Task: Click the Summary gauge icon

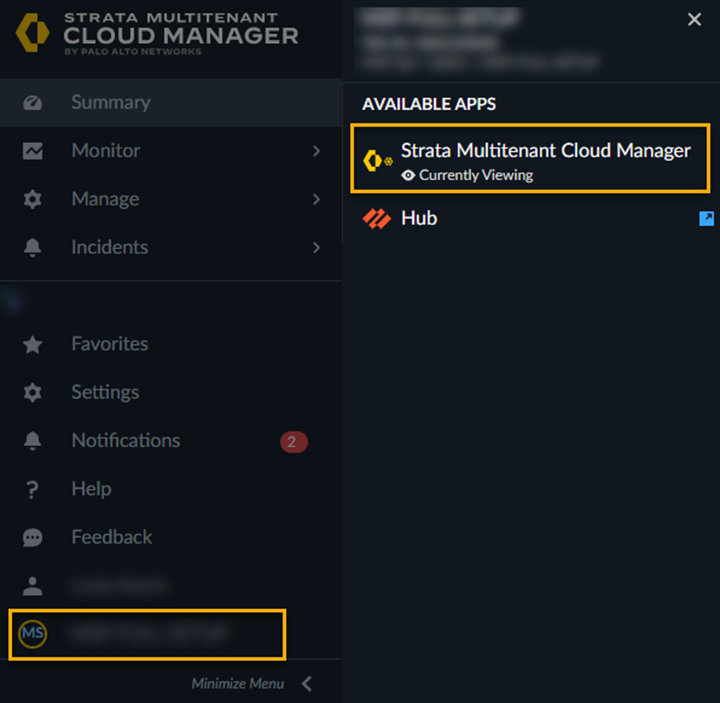Action: (x=33, y=103)
